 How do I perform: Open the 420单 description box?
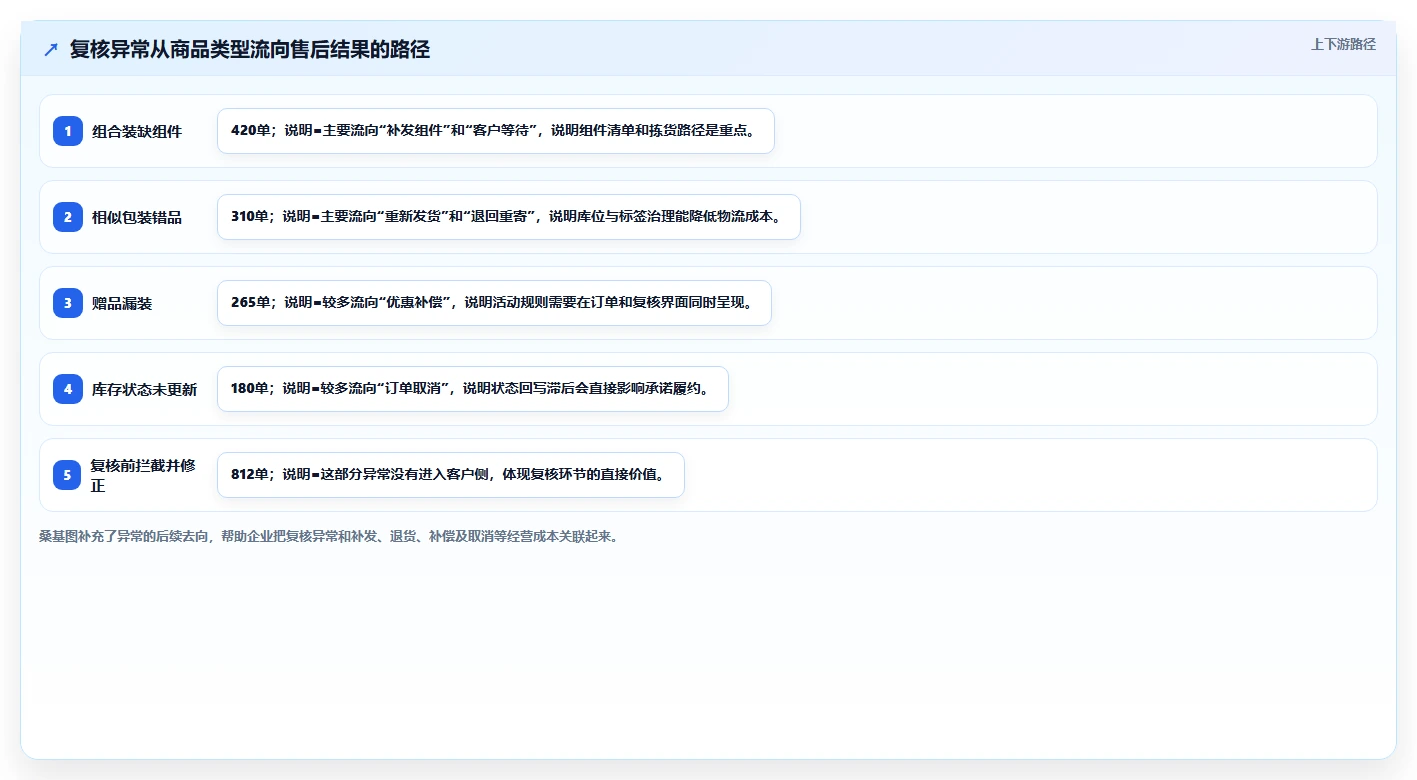pyautogui.click(x=496, y=131)
